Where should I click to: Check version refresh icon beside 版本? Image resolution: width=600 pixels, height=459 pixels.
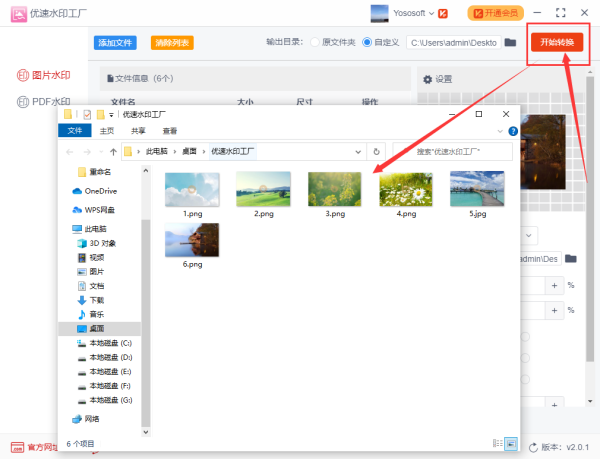(x=533, y=447)
